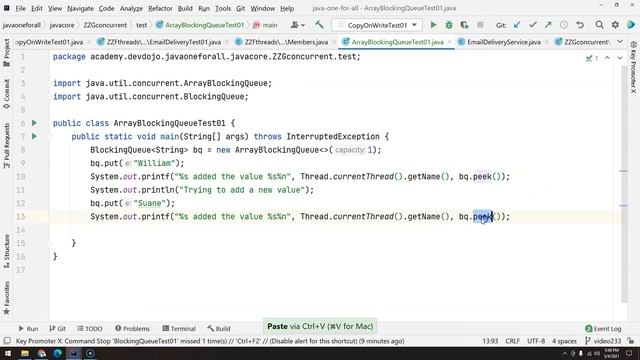
Task: Go to previous highlighted problem arrow
Action: pos(607,58)
